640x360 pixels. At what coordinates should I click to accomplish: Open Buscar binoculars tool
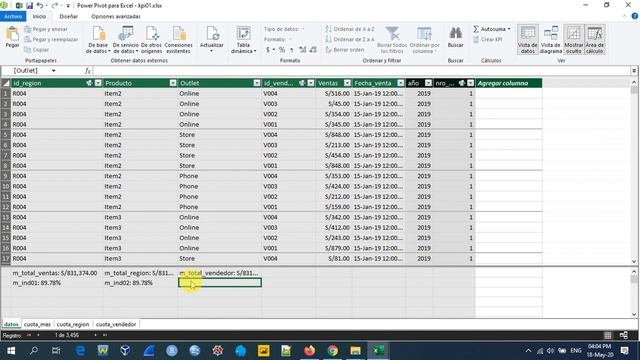456,38
